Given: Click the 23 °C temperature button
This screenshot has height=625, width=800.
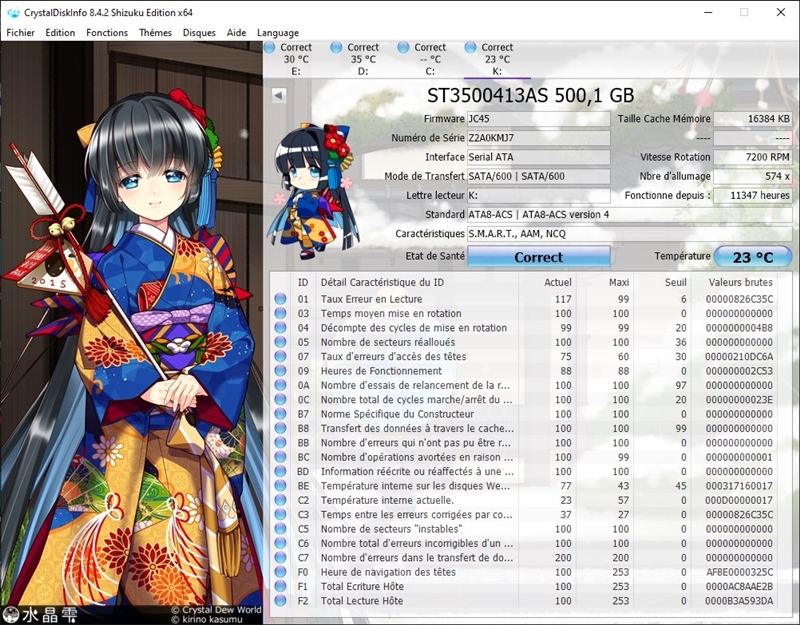Looking at the screenshot, I should (x=753, y=257).
